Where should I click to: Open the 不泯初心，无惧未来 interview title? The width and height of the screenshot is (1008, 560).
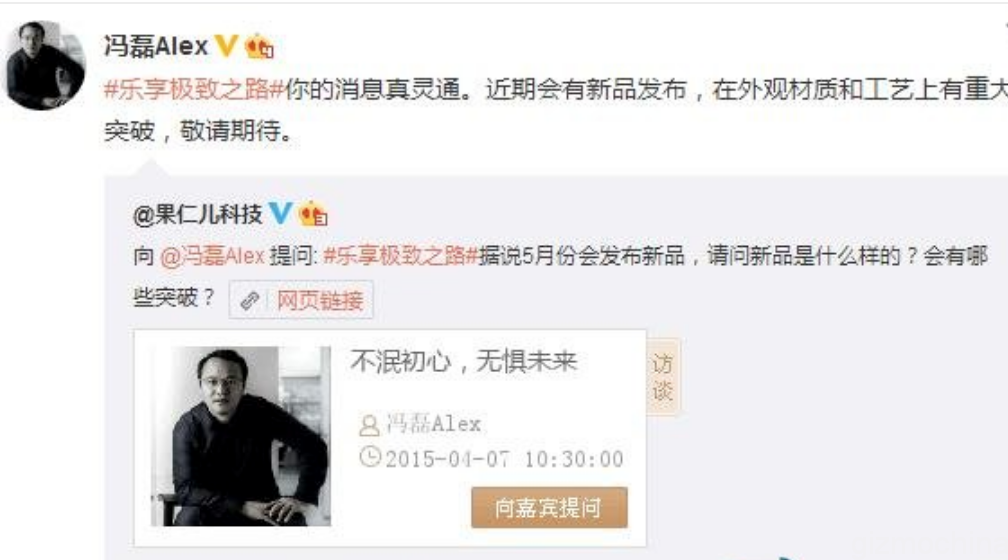464,361
